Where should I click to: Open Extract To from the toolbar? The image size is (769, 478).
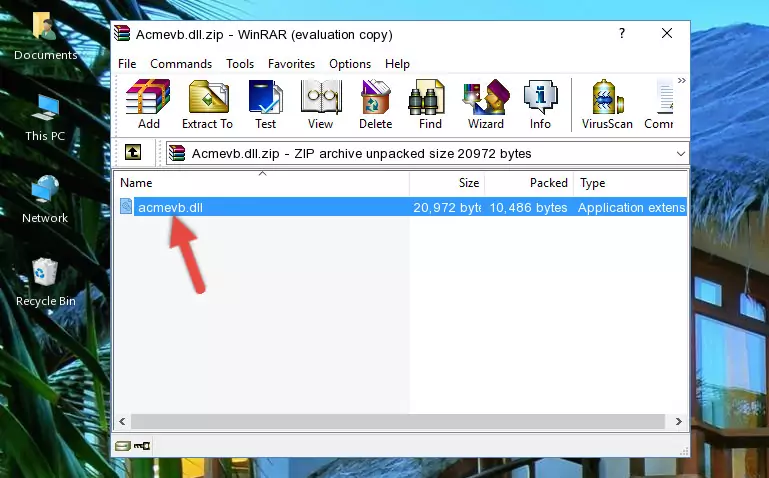[x=207, y=104]
